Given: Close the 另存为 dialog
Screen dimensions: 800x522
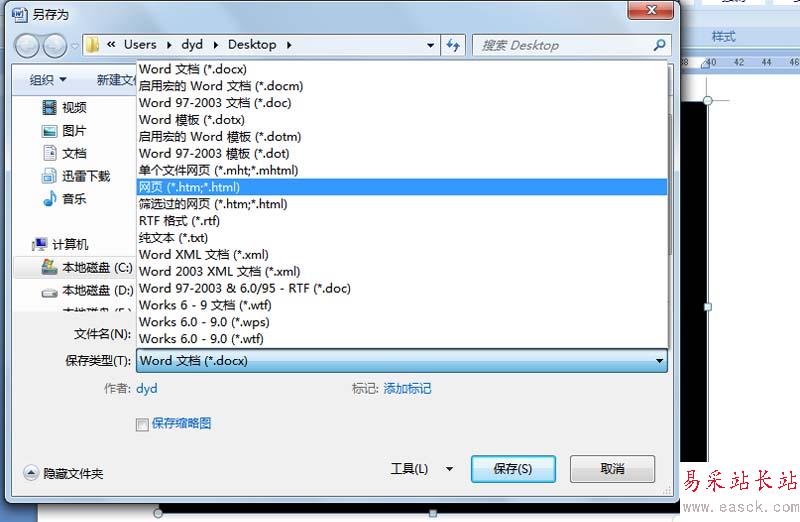Looking at the screenshot, I should coord(651,10).
